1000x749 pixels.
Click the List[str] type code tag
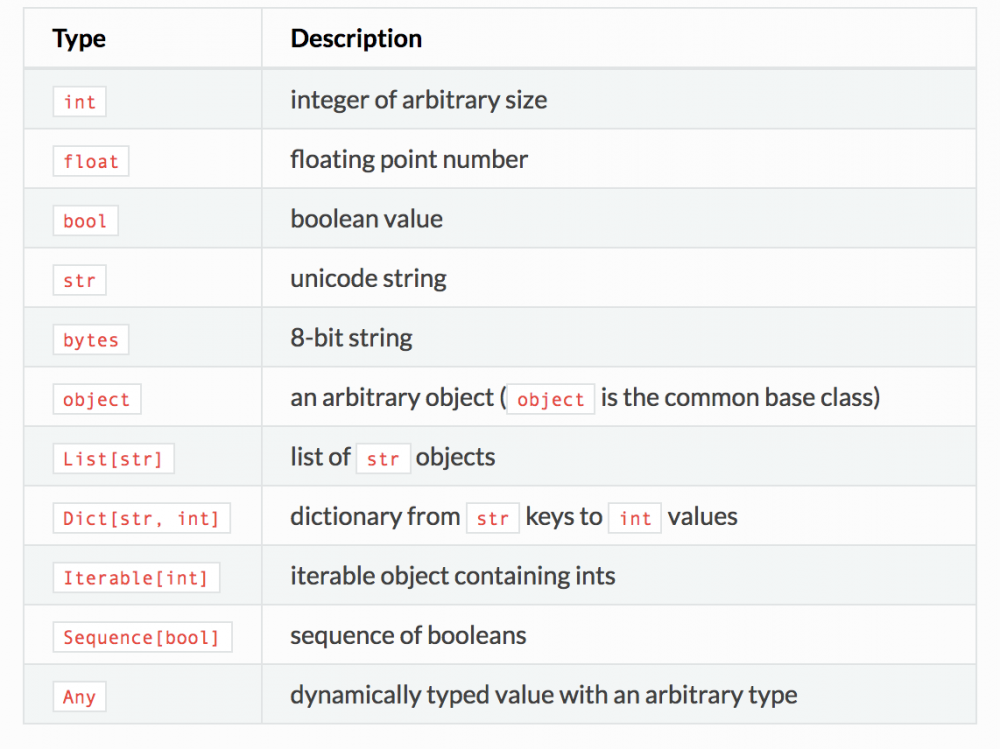click(113, 459)
